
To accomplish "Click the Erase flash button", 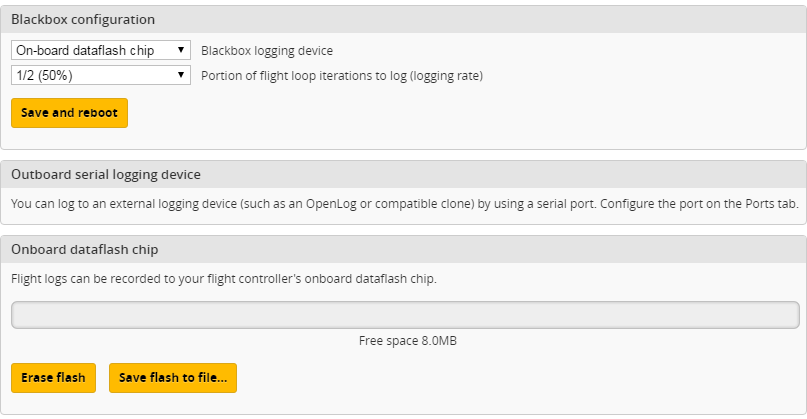I will click(x=54, y=378).
